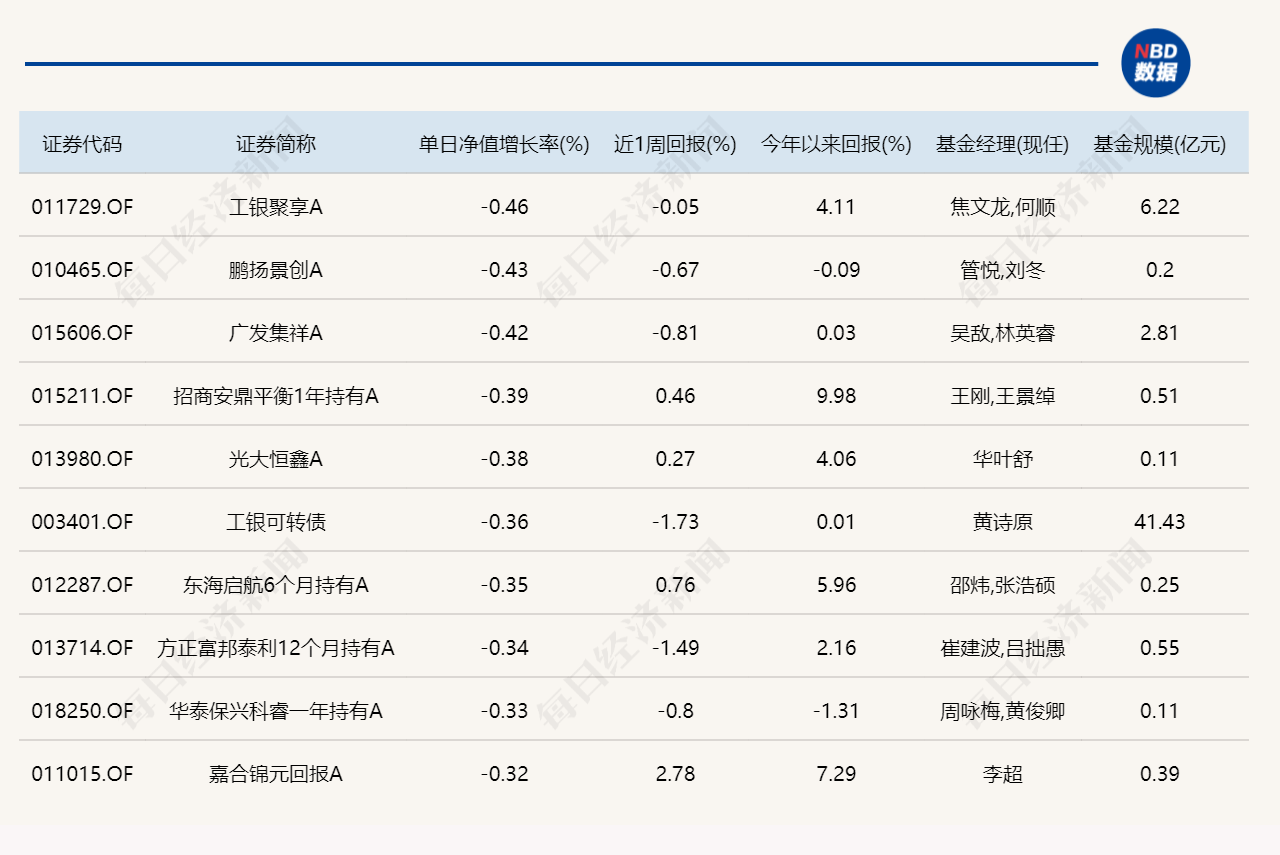Select fund manager 李超

click(1002, 774)
